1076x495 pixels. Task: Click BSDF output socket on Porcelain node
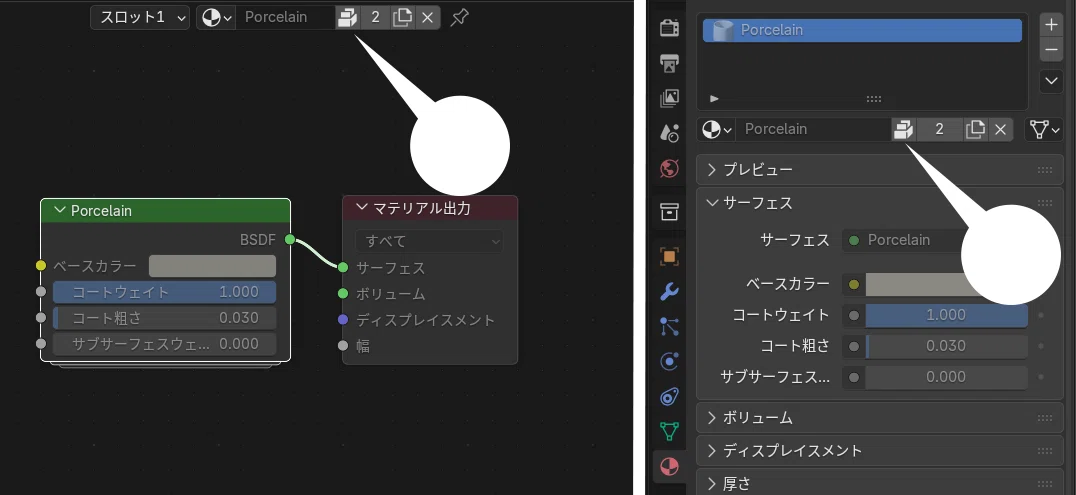point(290,240)
